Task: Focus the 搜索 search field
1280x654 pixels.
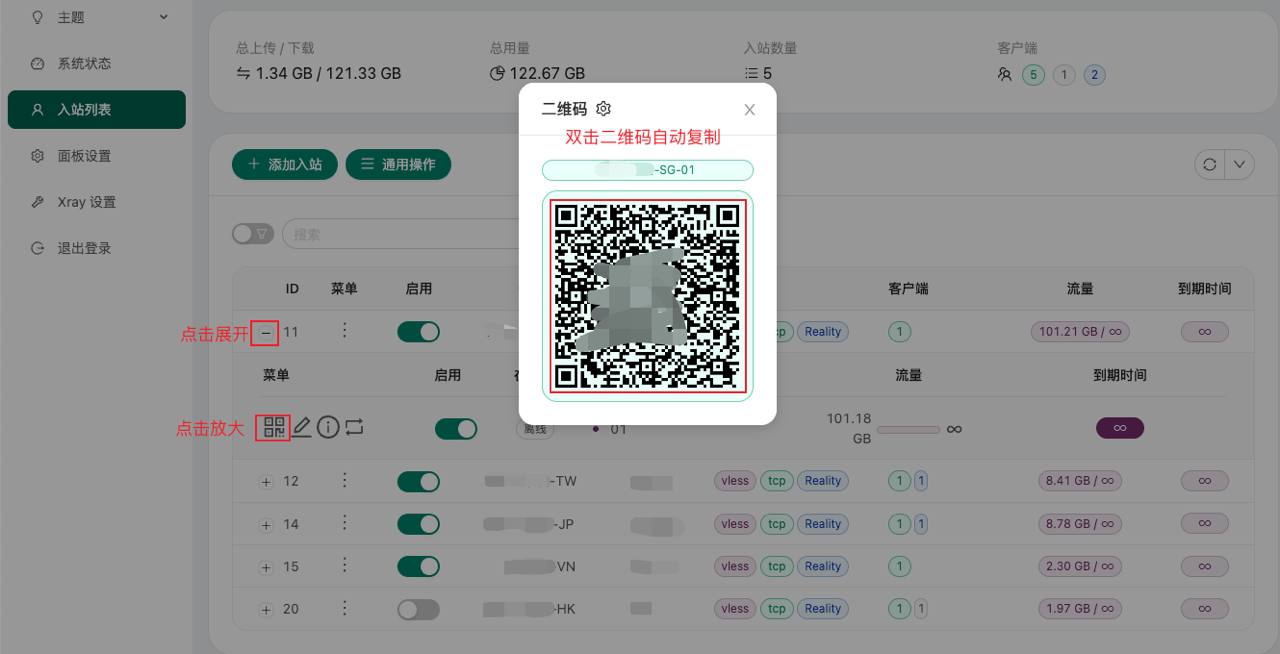Action: pos(400,234)
